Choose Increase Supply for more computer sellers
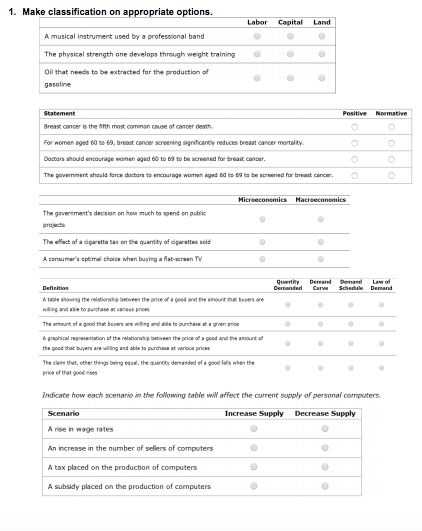 tap(254, 448)
